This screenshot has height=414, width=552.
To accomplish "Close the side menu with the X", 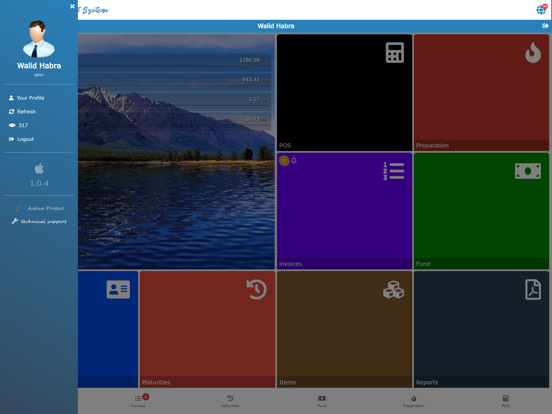I will pos(72,6).
